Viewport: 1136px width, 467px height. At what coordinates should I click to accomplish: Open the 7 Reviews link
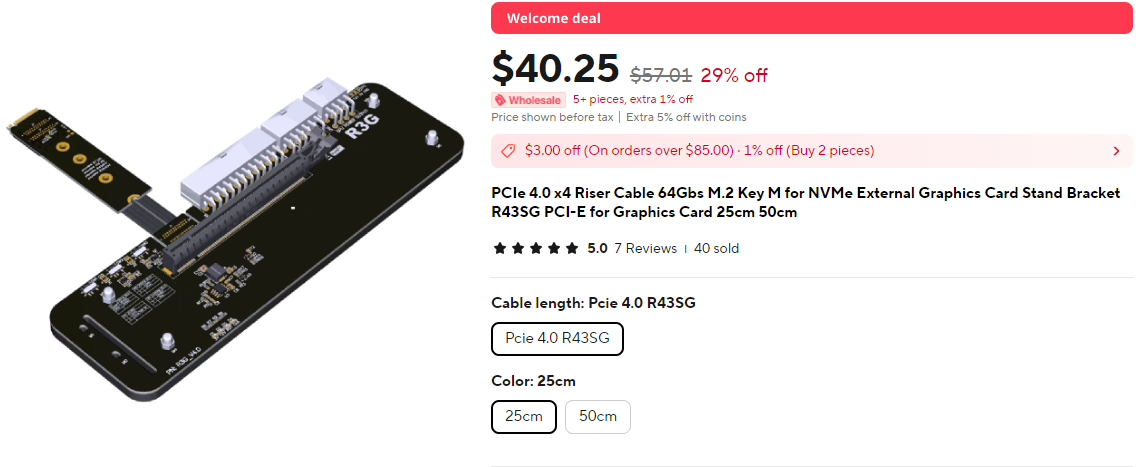(645, 248)
